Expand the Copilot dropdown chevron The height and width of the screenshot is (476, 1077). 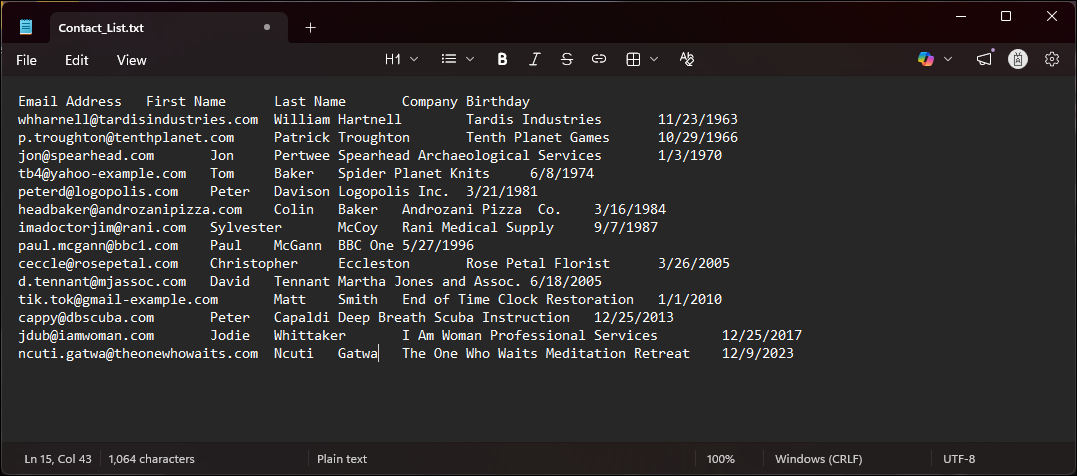[948, 60]
